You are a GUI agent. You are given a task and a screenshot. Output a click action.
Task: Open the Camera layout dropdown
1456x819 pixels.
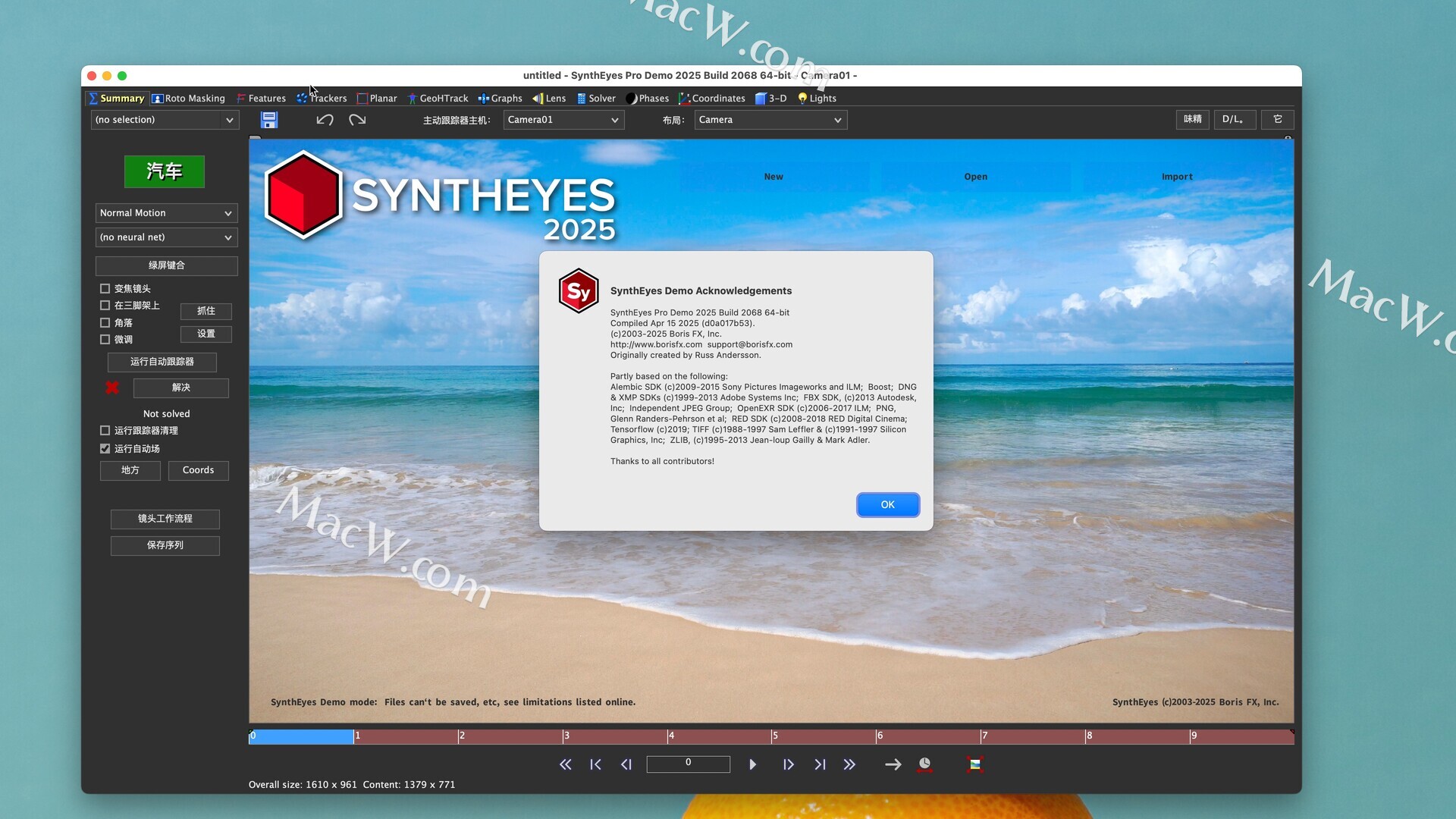(770, 120)
